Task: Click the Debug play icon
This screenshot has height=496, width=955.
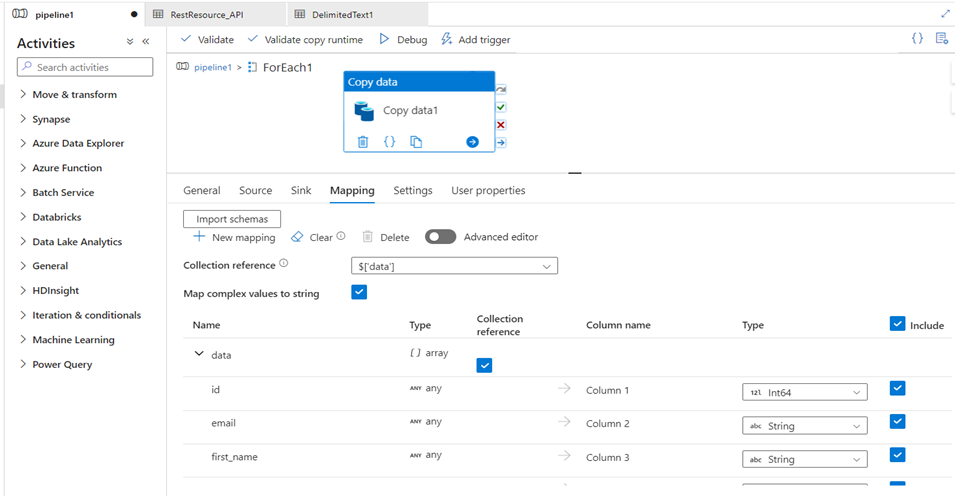Action: pos(384,39)
